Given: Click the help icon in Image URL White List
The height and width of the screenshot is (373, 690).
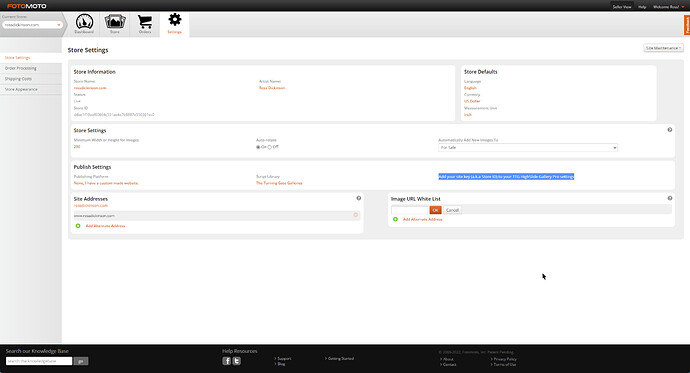Looking at the screenshot, I should (x=670, y=198).
